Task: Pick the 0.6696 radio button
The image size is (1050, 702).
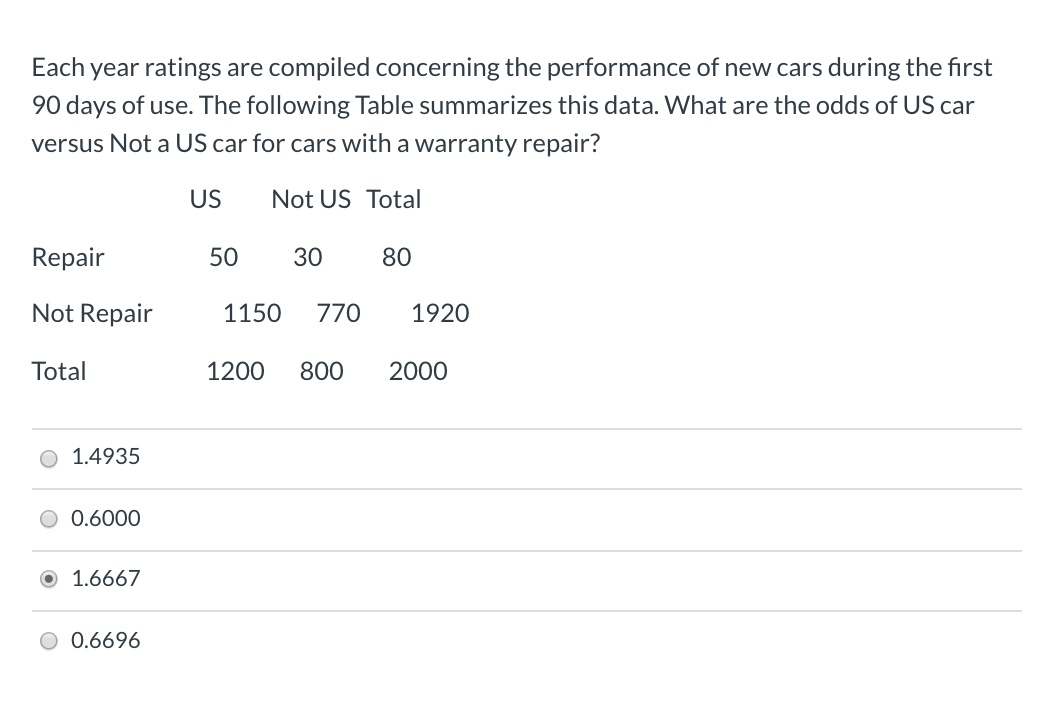Action: 48,641
